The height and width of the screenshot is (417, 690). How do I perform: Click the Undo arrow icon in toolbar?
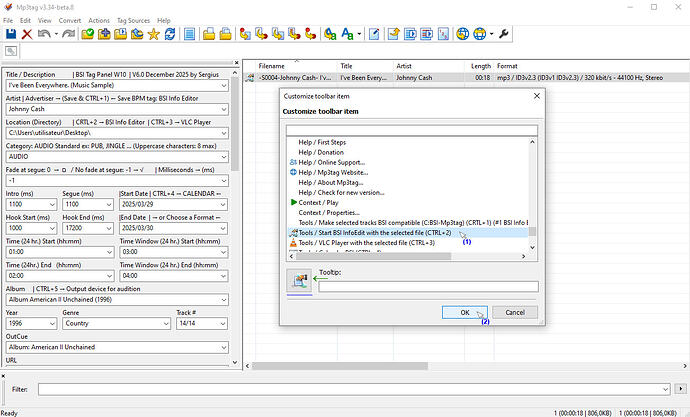(44, 34)
